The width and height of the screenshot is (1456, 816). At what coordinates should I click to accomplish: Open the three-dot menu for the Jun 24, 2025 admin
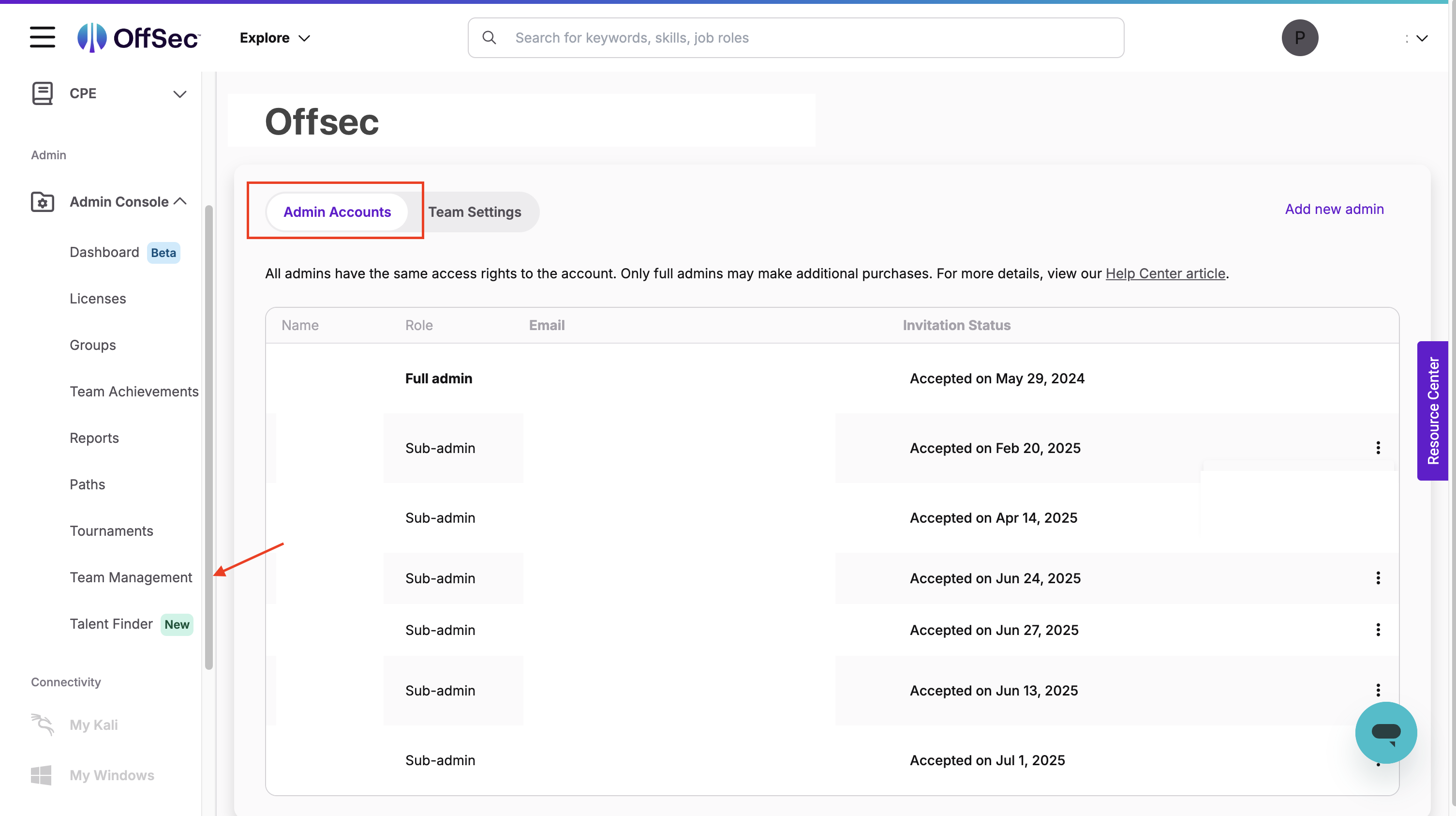pos(1378,578)
